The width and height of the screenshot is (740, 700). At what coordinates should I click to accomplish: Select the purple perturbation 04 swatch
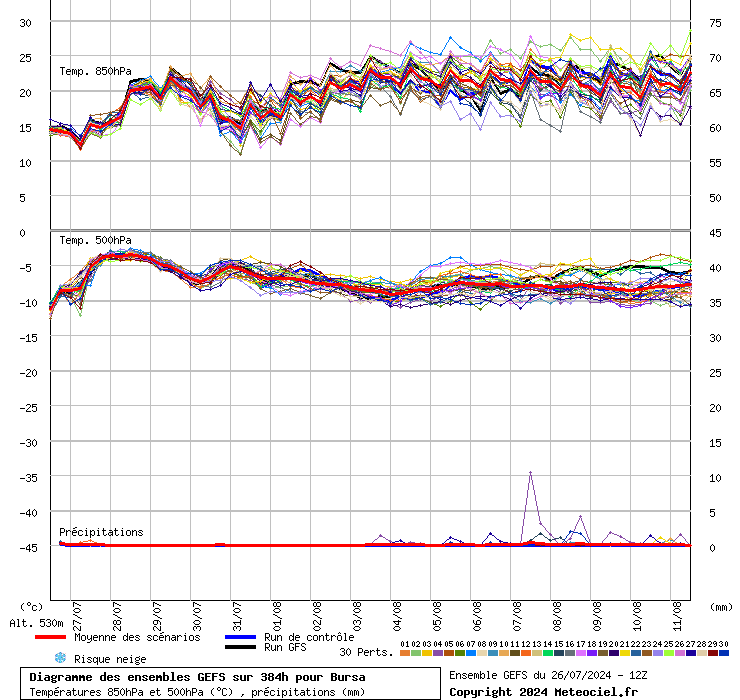[x=438, y=653]
